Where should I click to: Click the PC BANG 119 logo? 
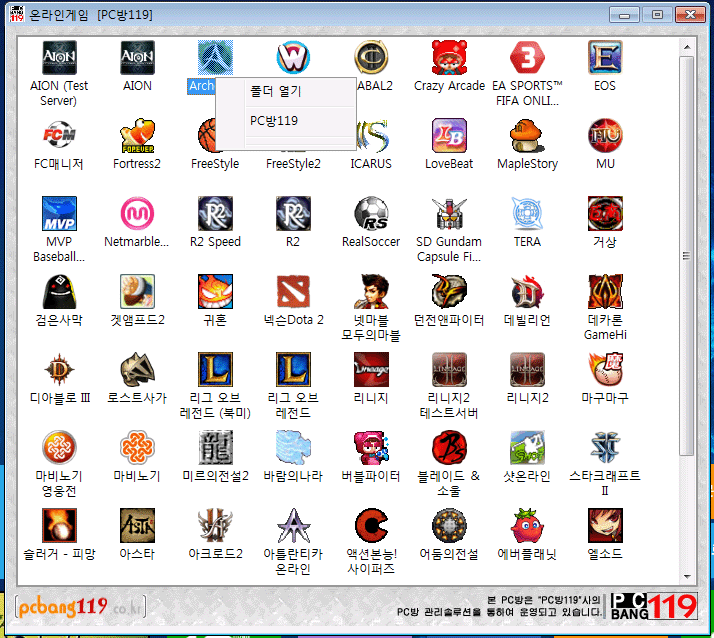pos(653,606)
